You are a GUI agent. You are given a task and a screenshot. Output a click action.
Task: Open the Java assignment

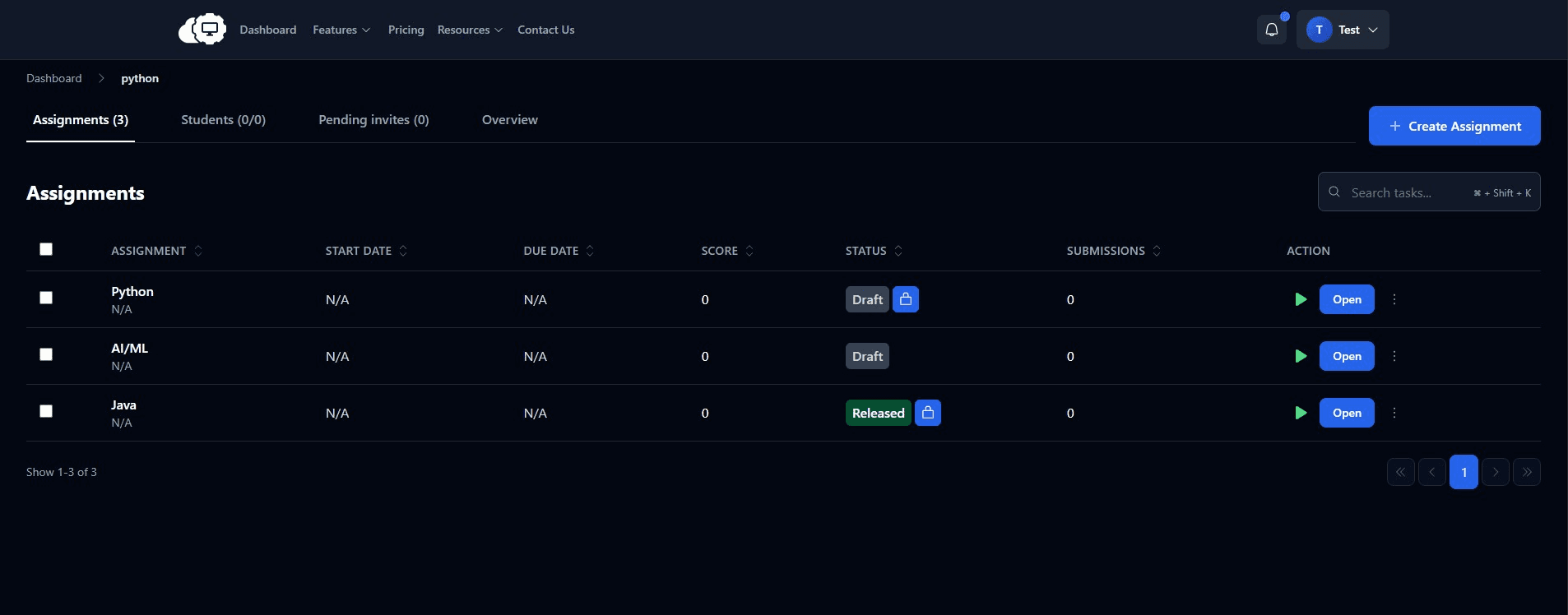coord(1347,413)
